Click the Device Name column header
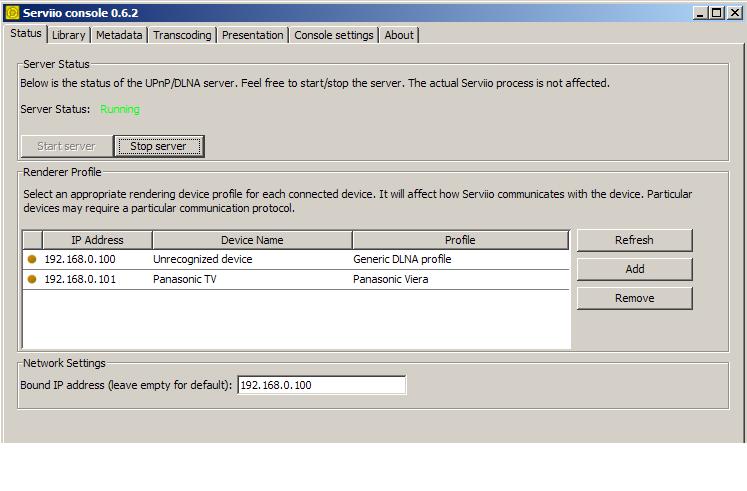Screen dimensions: 747x491 point(252,240)
